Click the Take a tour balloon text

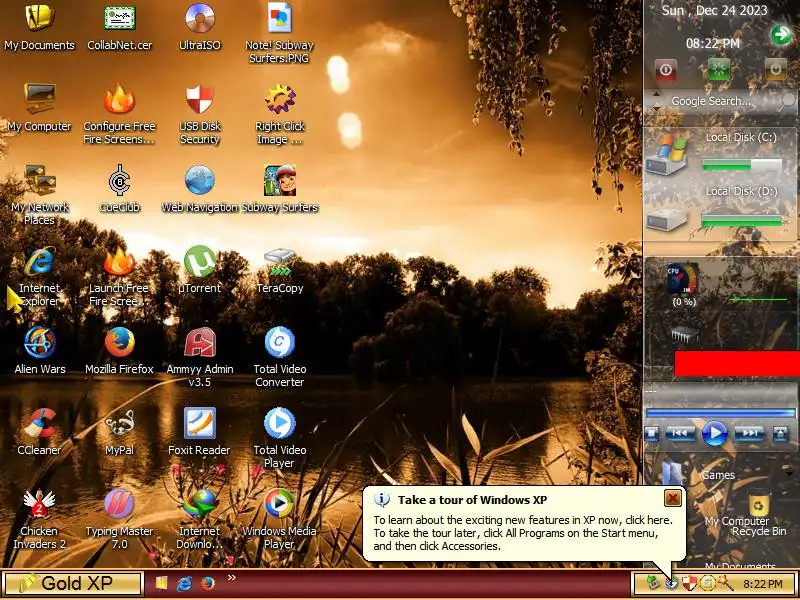click(x=522, y=533)
